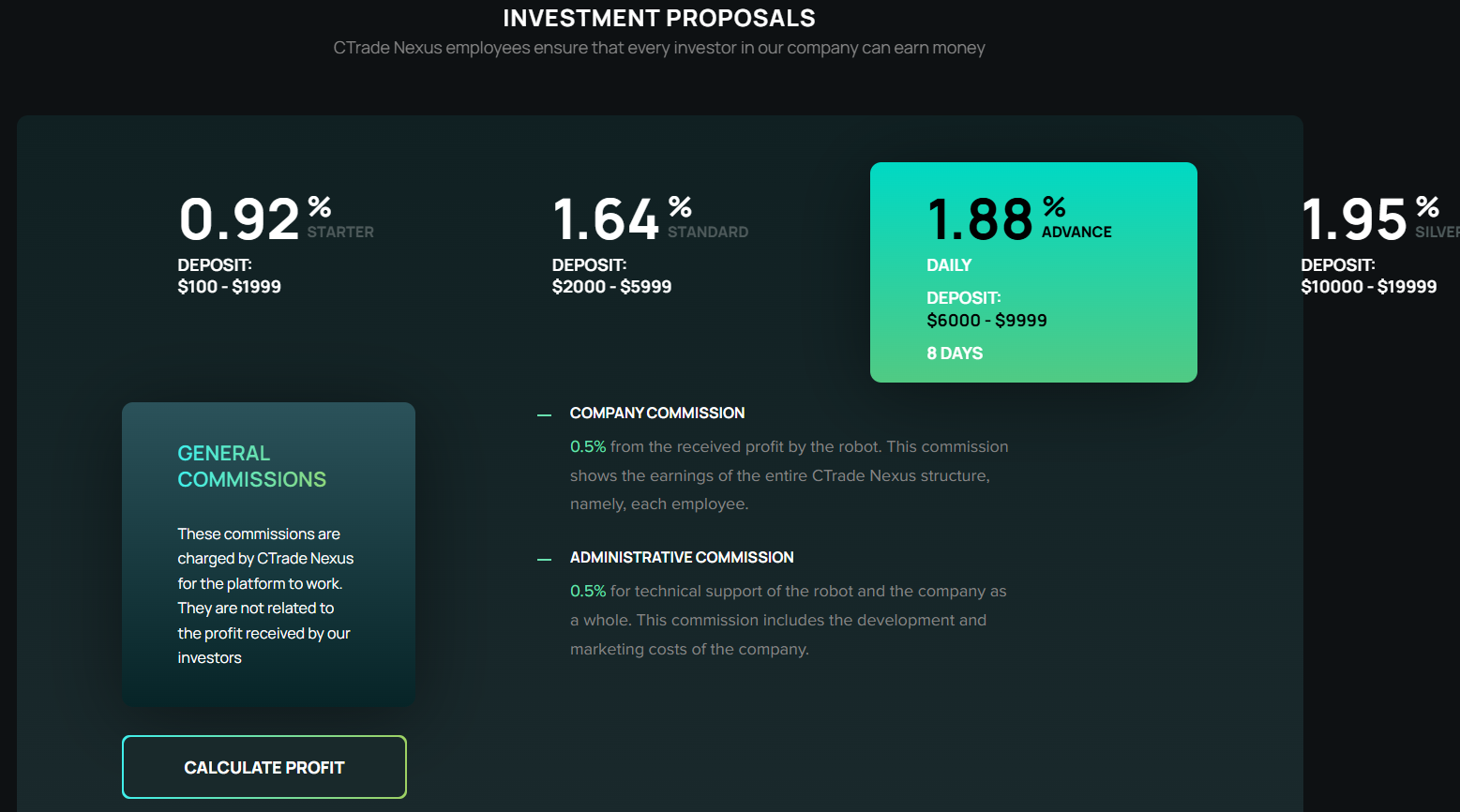Click the dash icon beside Company Commission

pos(544,414)
